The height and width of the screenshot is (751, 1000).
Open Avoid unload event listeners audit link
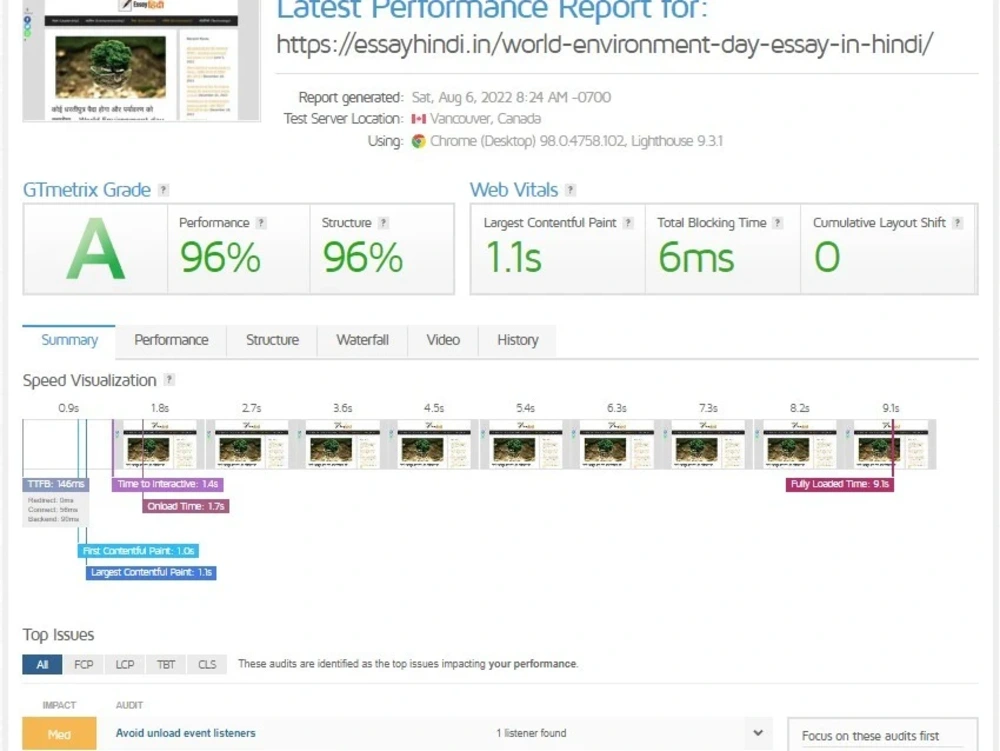tap(186, 733)
